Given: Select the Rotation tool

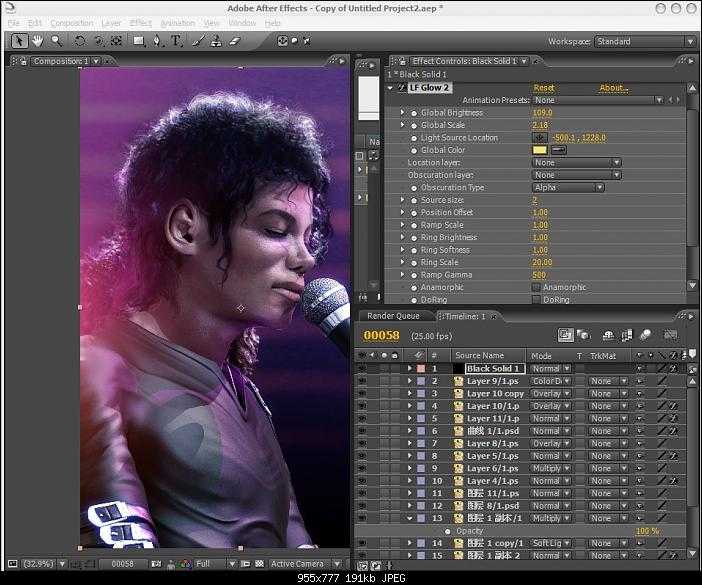Looking at the screenshot, I should (80, 41).
